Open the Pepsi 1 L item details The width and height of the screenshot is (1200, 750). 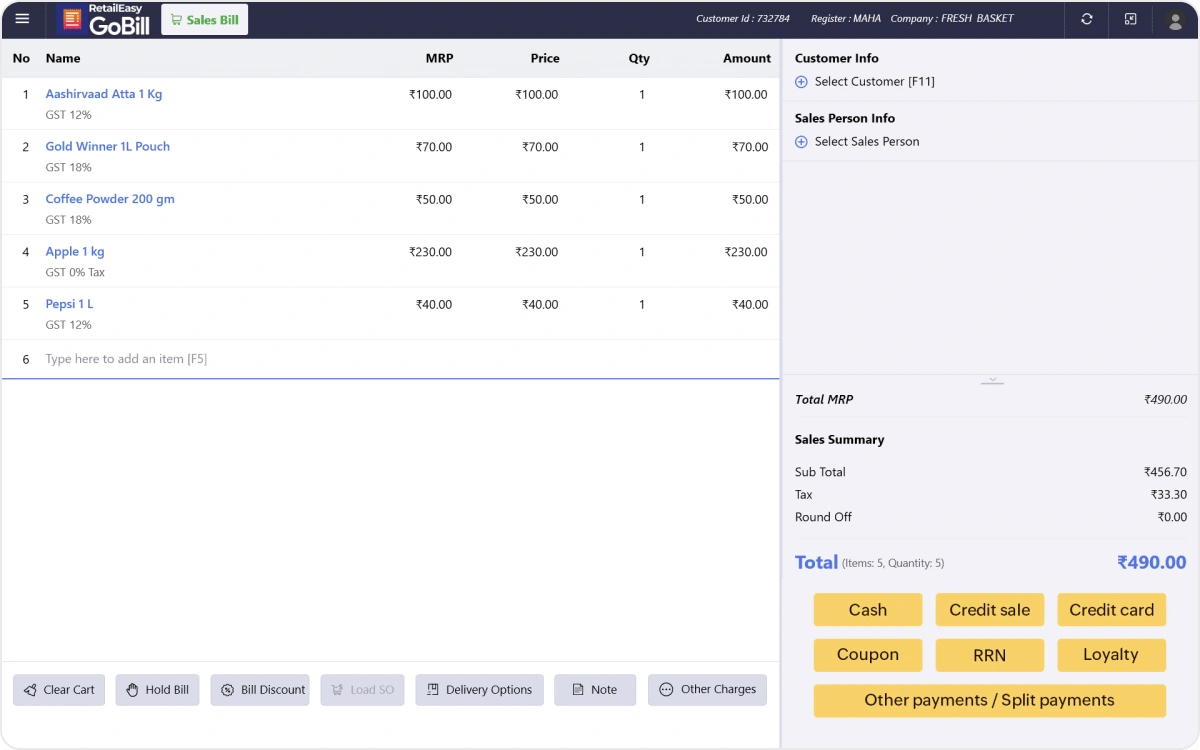coord(69,304)
